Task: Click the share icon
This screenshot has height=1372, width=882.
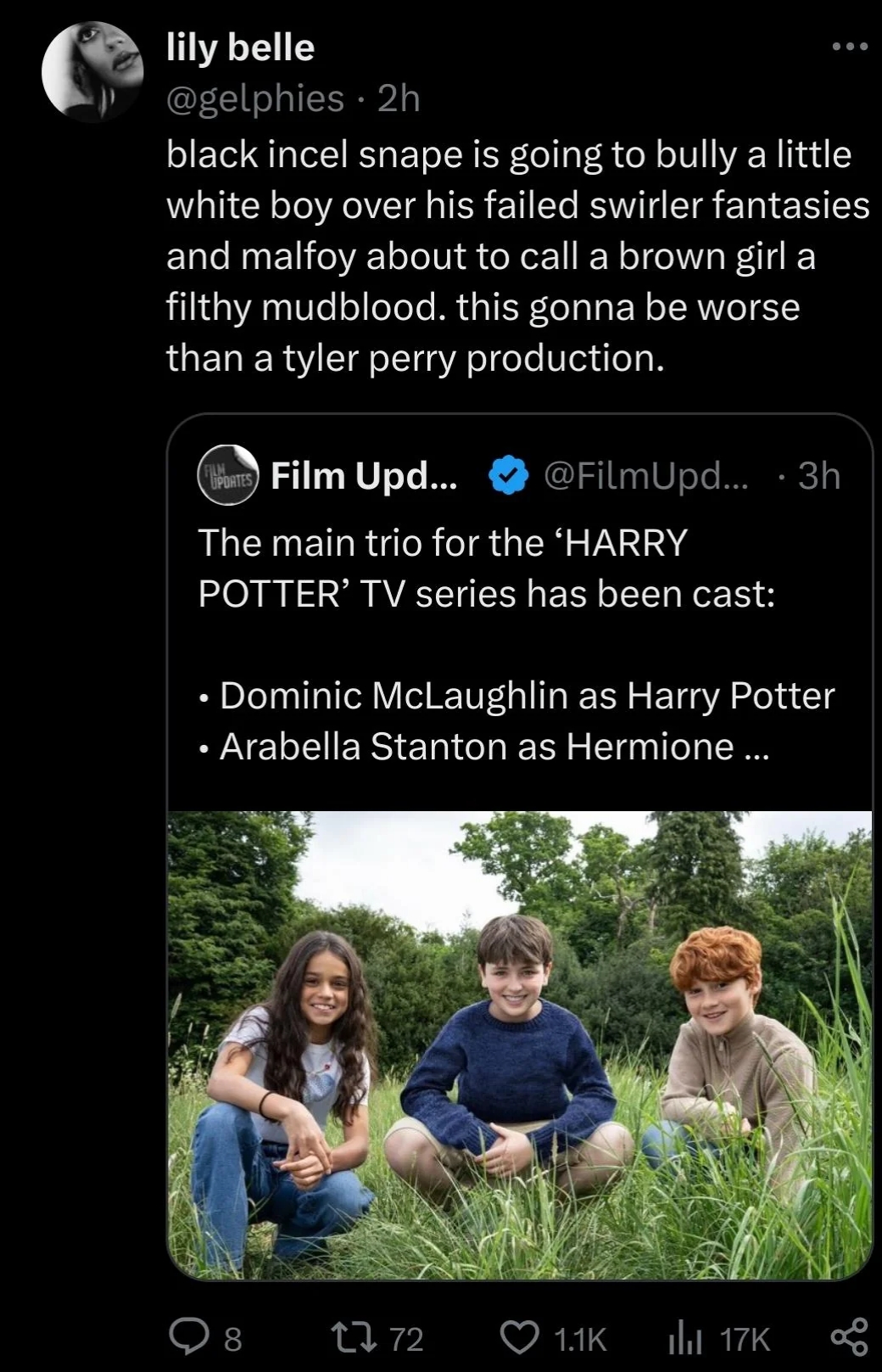Action: tap(849, 1337)
